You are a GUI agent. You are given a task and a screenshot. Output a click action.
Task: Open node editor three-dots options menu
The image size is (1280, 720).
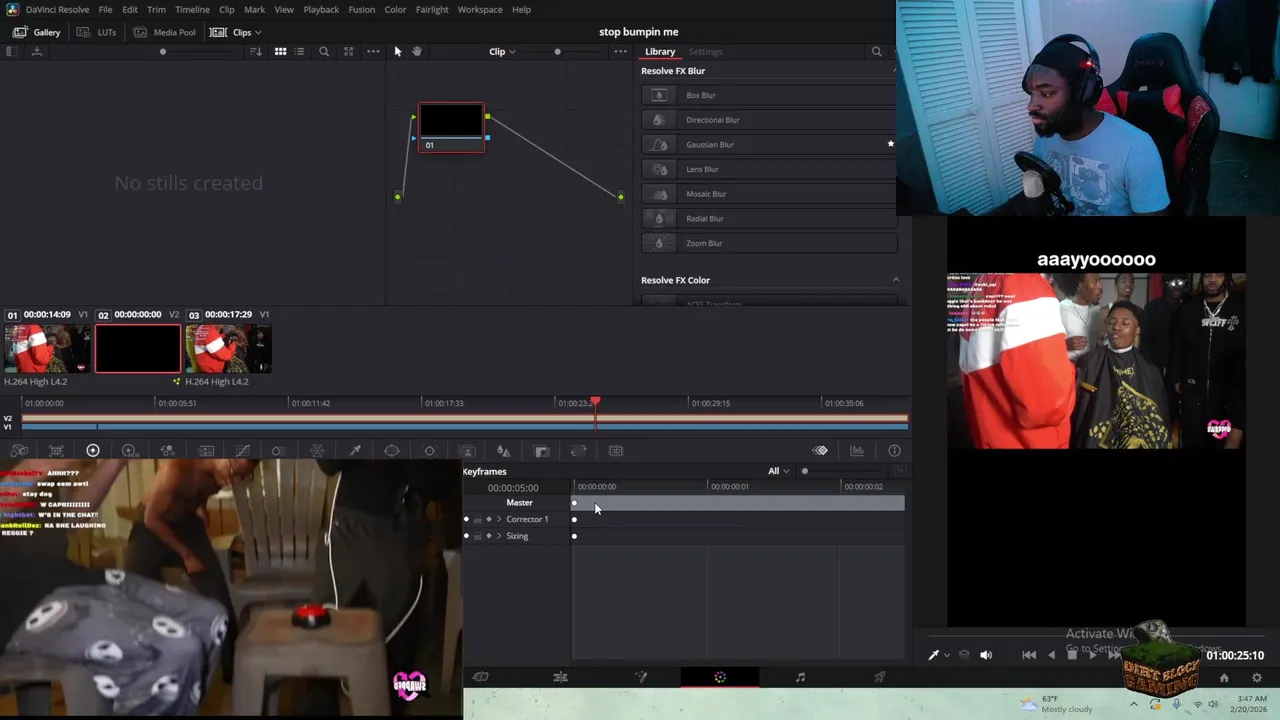point(621,51)
